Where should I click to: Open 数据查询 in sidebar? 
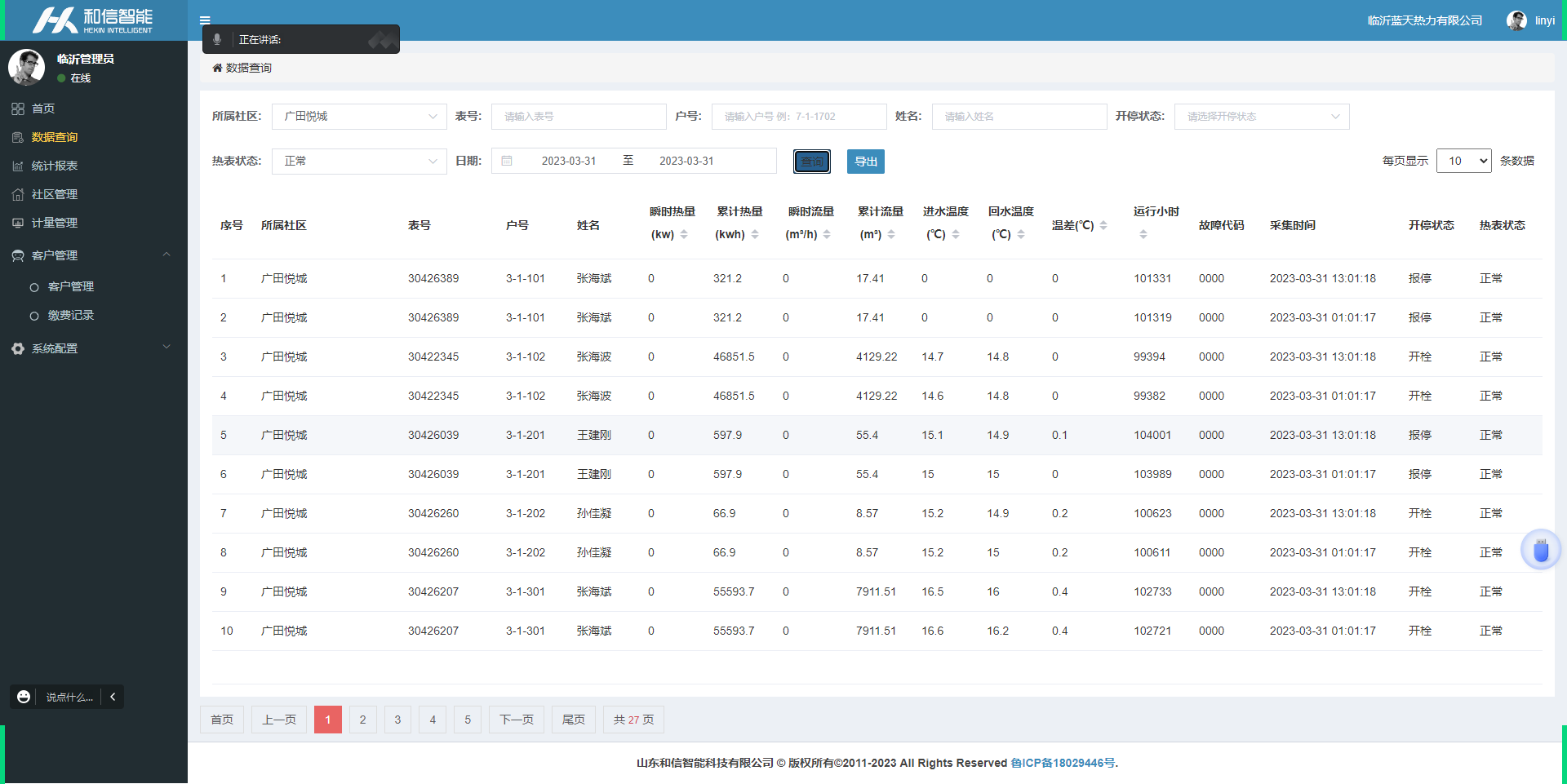point(55,137)
